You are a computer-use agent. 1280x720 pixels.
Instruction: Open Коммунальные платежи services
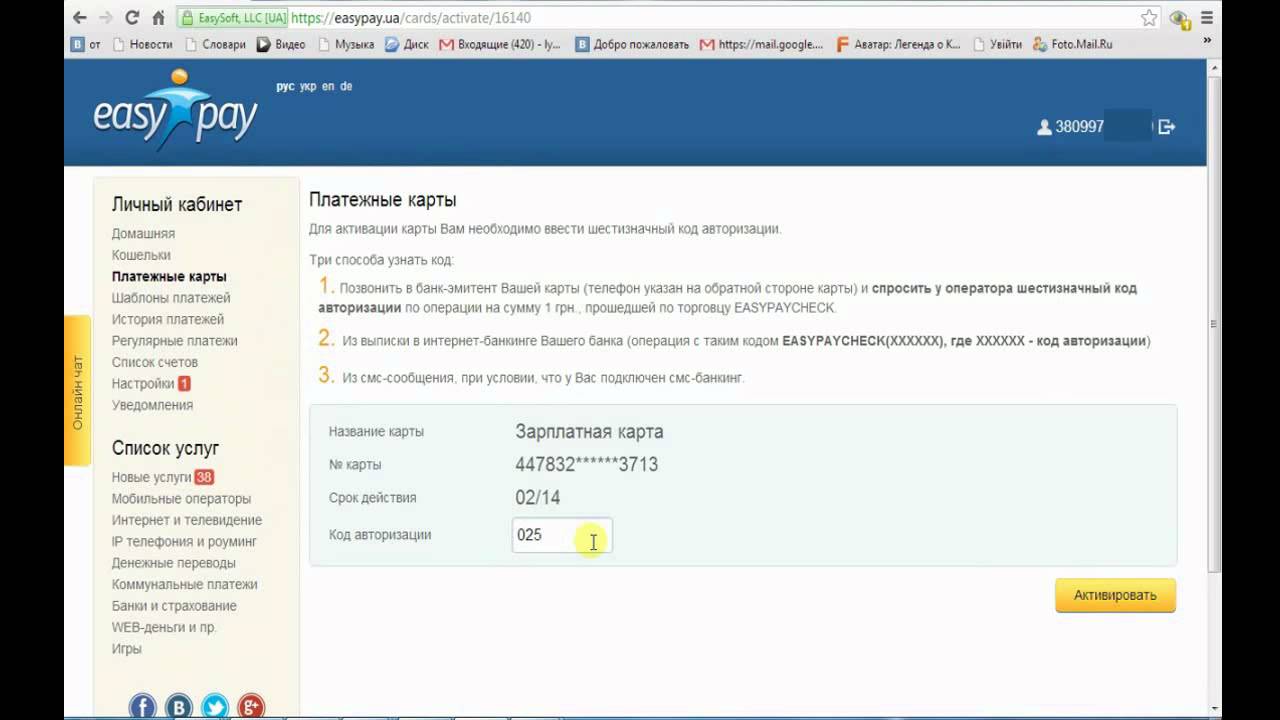coord(185,585)
